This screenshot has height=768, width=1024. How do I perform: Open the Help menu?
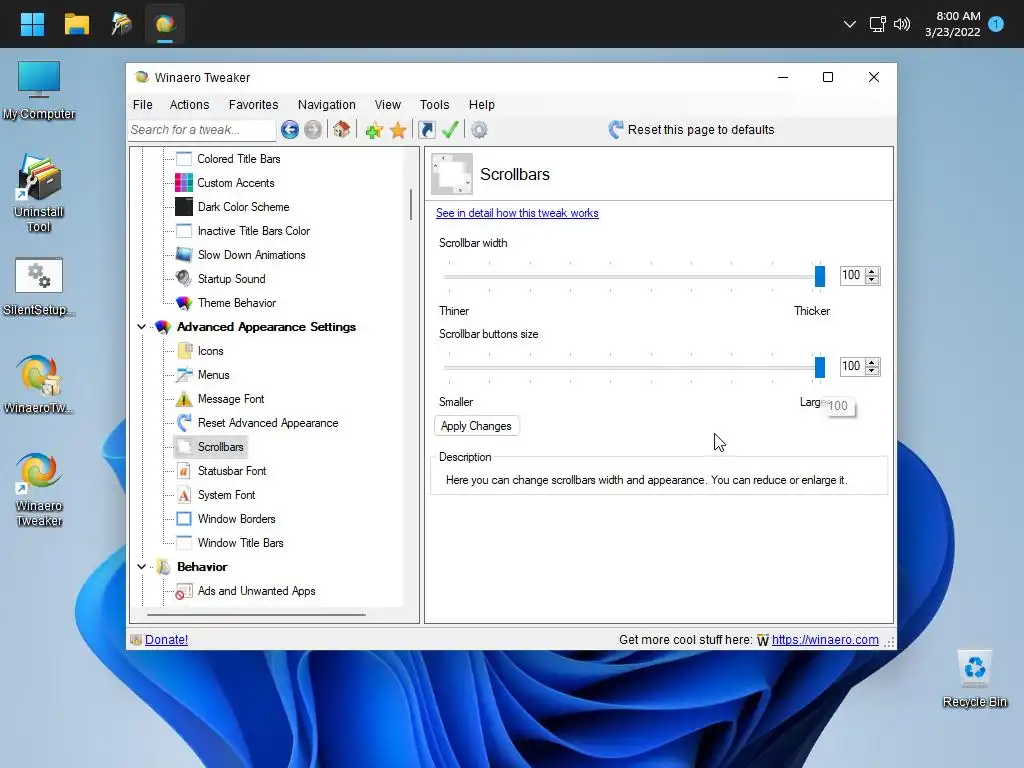pos(481,104)
